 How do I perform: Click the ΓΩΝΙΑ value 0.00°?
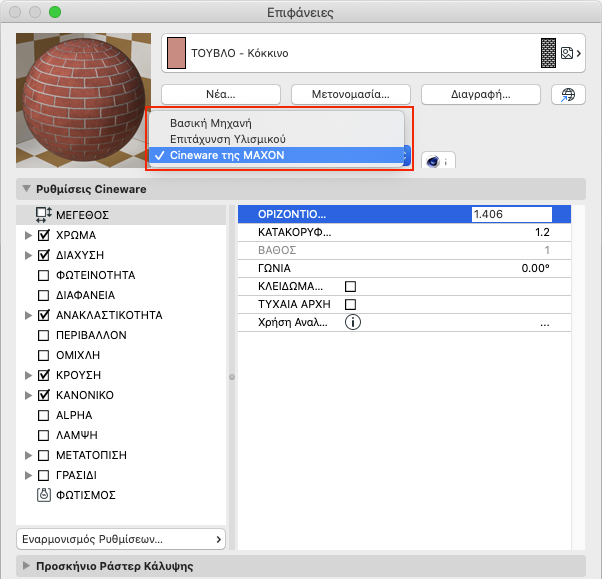[535, 268]
